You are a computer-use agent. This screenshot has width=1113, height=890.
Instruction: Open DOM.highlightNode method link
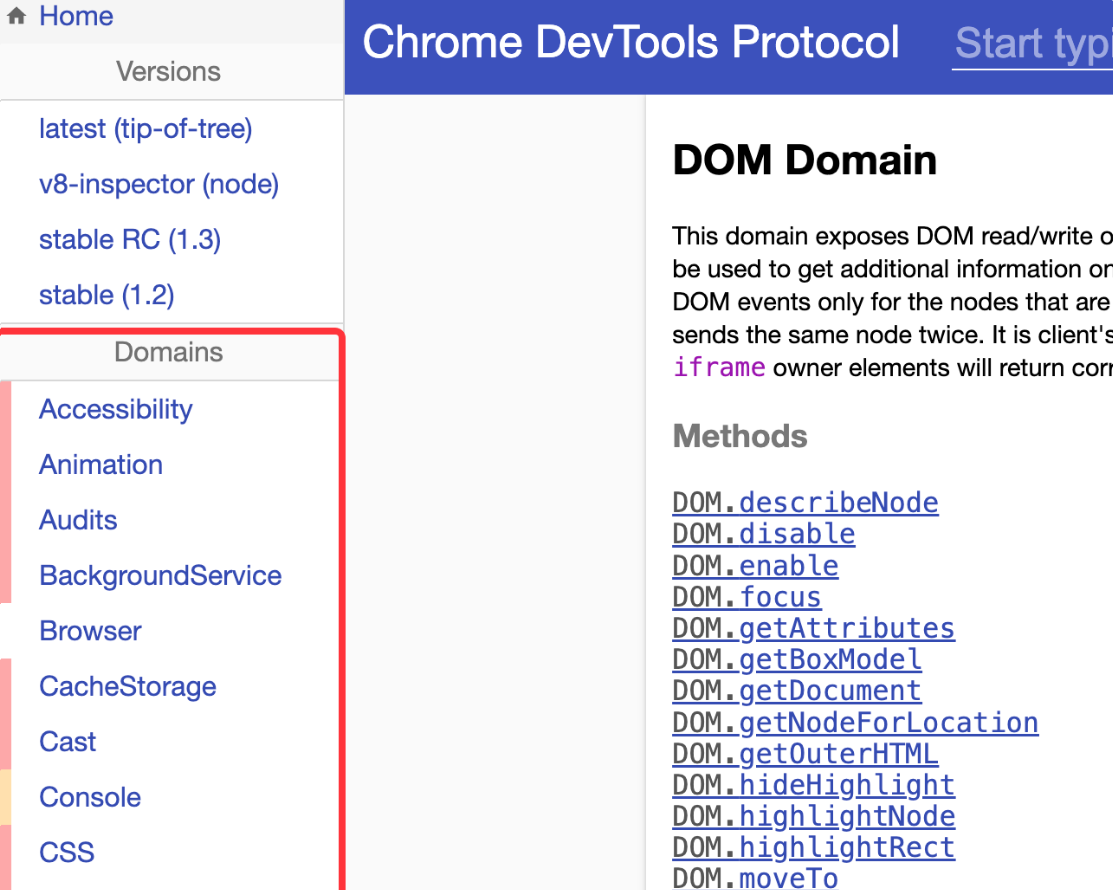click(813, 816)
